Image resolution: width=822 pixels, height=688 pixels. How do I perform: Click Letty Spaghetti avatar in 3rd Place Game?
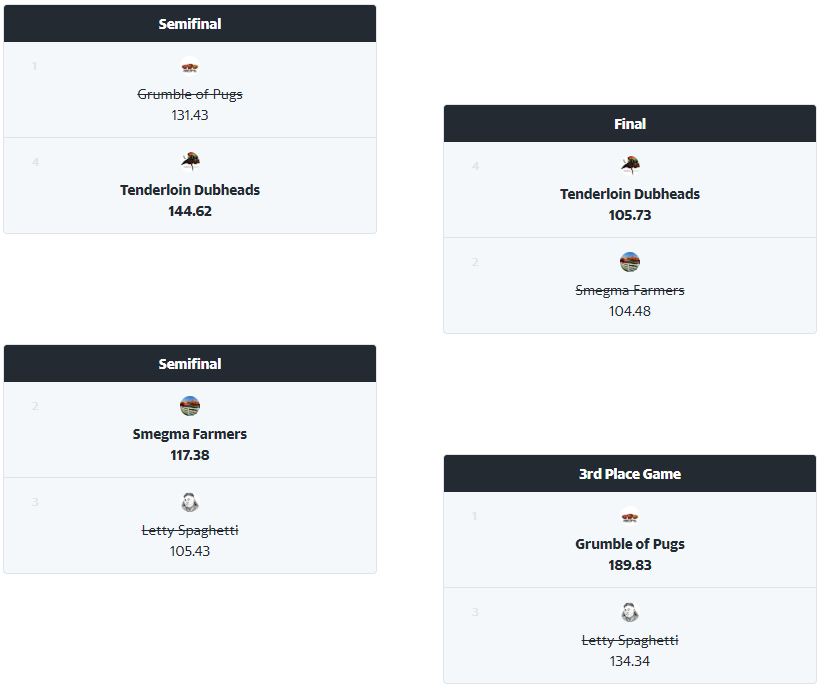coord(630,612)
